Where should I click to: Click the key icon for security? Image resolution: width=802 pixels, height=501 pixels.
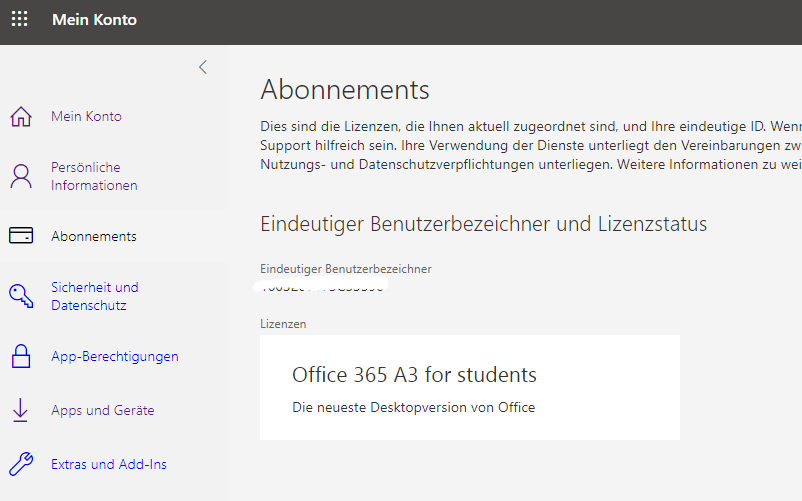(x=21, y=296)
